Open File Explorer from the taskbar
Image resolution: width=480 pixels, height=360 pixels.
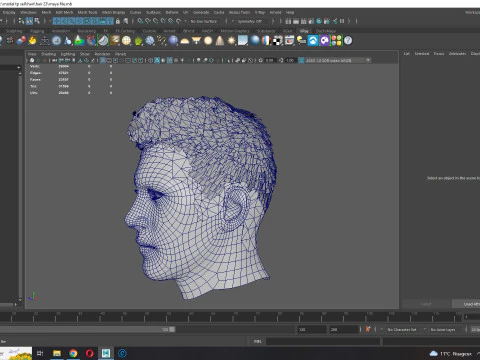pos(57,353)
